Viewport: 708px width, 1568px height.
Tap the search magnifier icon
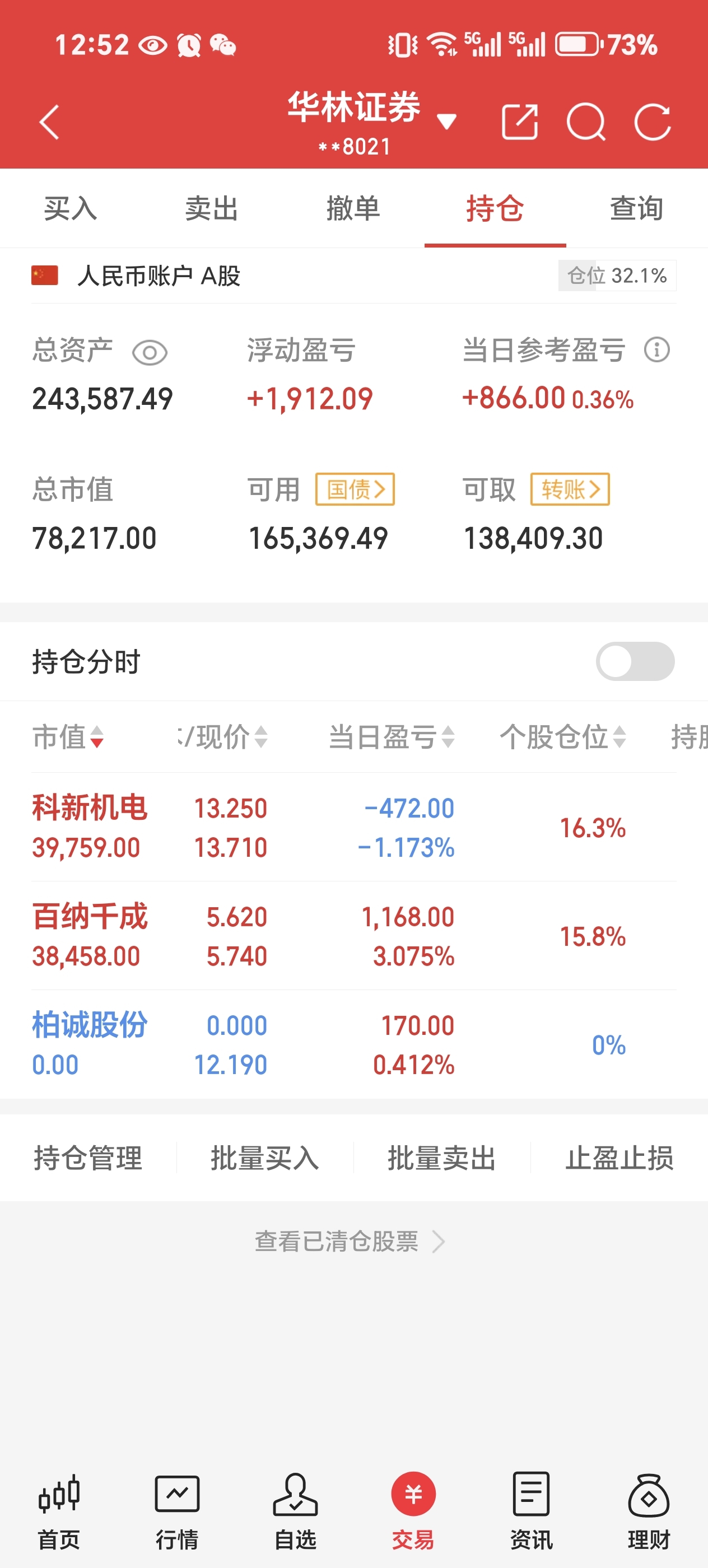click(x=586, y=122)
